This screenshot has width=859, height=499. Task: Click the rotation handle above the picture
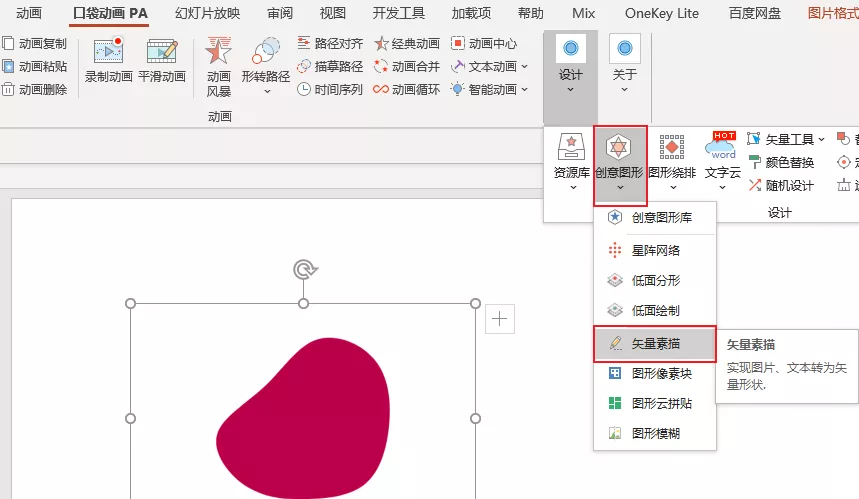tap(305, 269)
